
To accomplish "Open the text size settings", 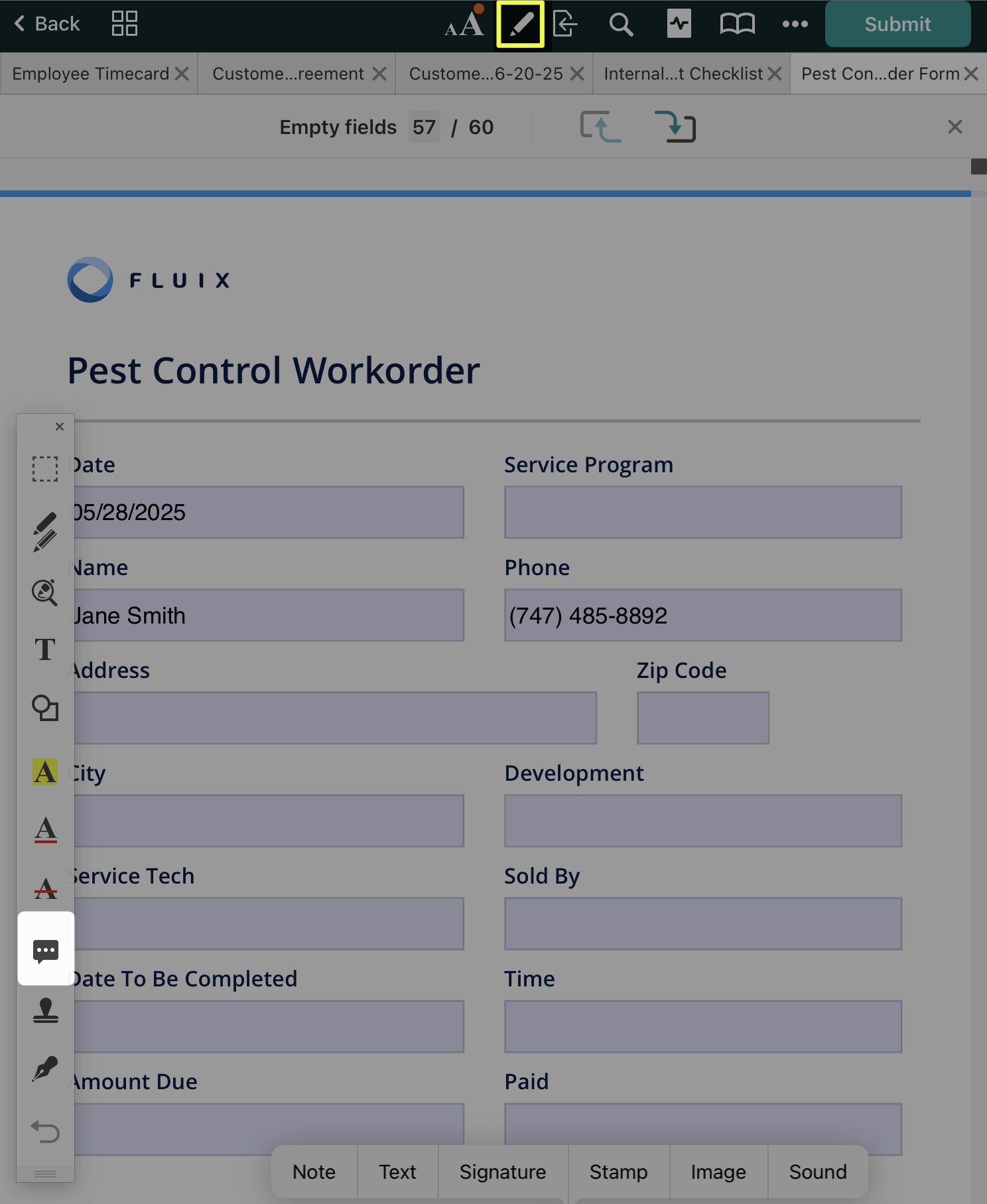I will (464, 25).
